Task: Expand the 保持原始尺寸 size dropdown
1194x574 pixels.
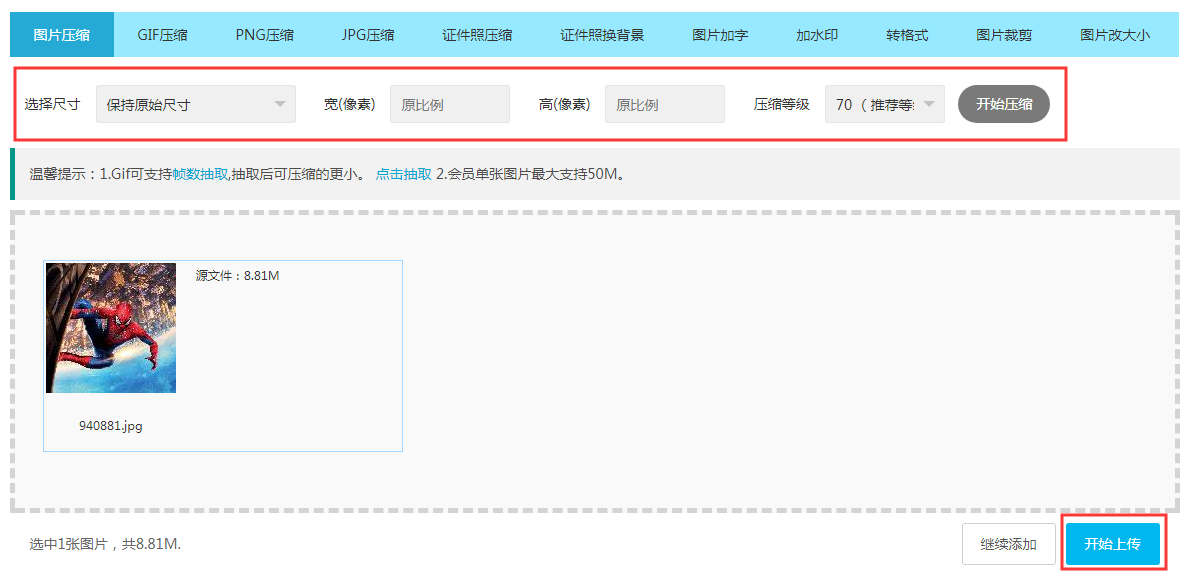Action: pyautogui.click(x=196, y=104)
